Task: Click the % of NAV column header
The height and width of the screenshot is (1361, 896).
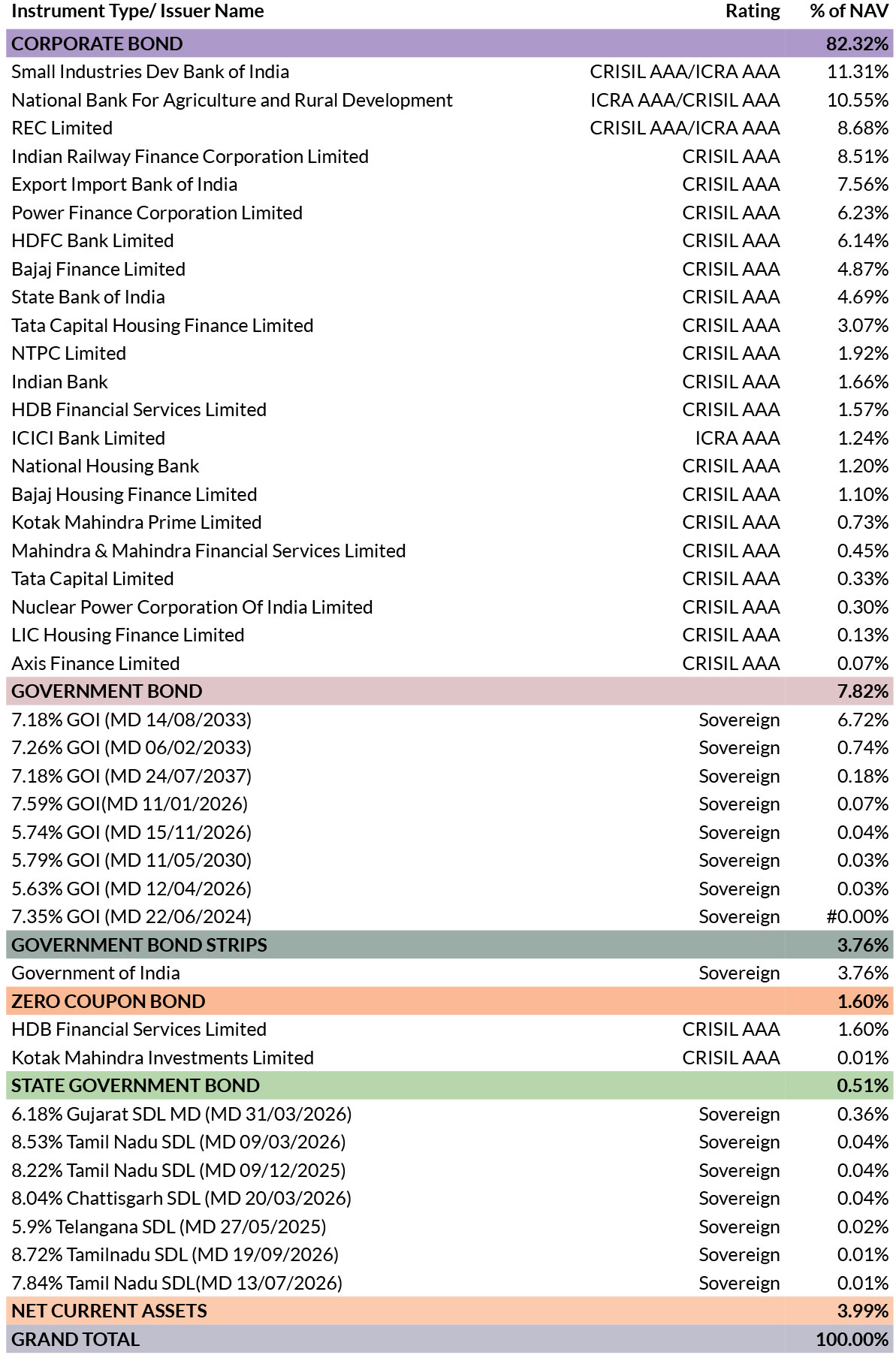Action: [x=849, y=11]
